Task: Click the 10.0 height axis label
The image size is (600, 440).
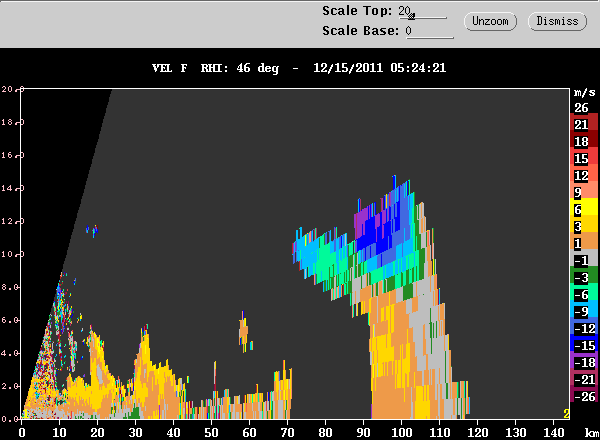Action: (x=11, y=254)
